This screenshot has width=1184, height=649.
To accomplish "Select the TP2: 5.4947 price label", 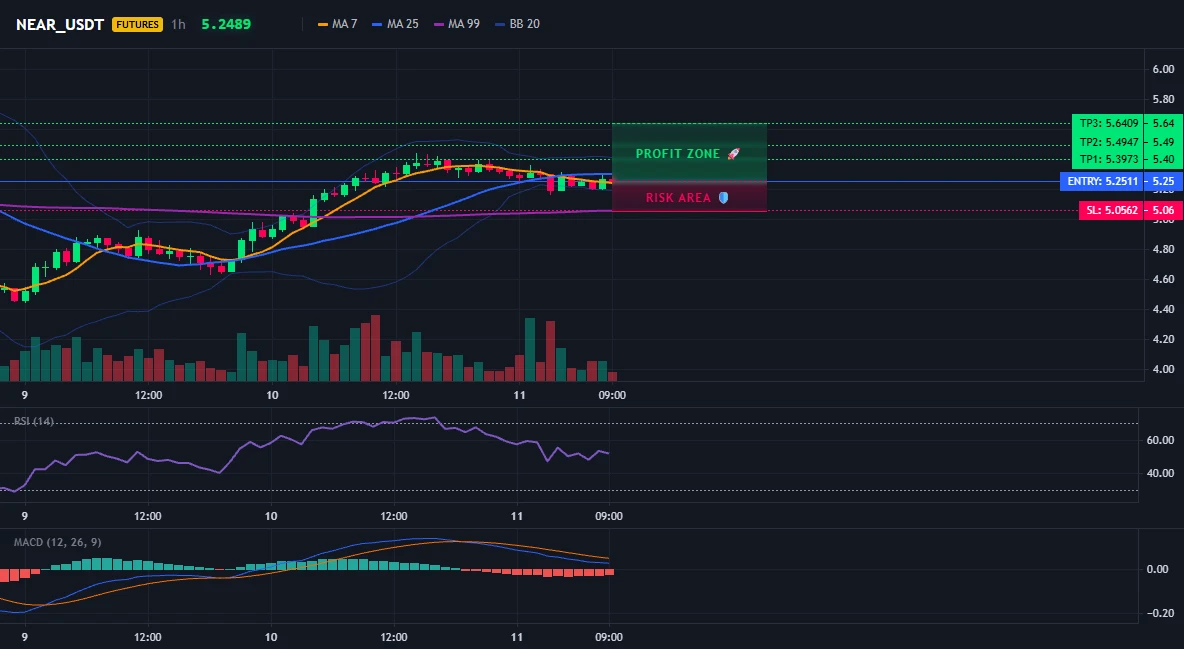I will pyautogui.click(x=1108, y=142).
